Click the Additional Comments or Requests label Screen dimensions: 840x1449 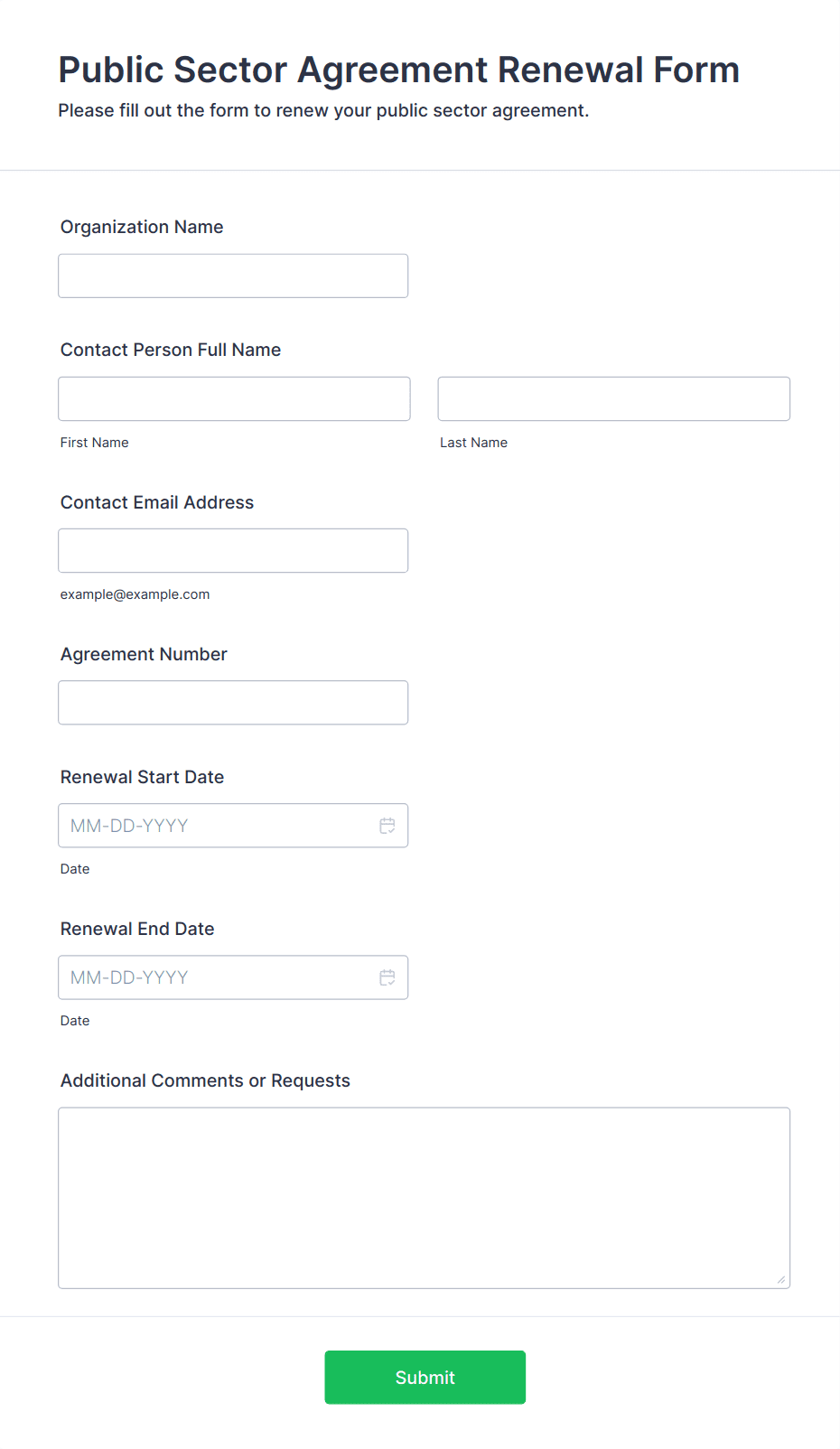(205, 1080)
